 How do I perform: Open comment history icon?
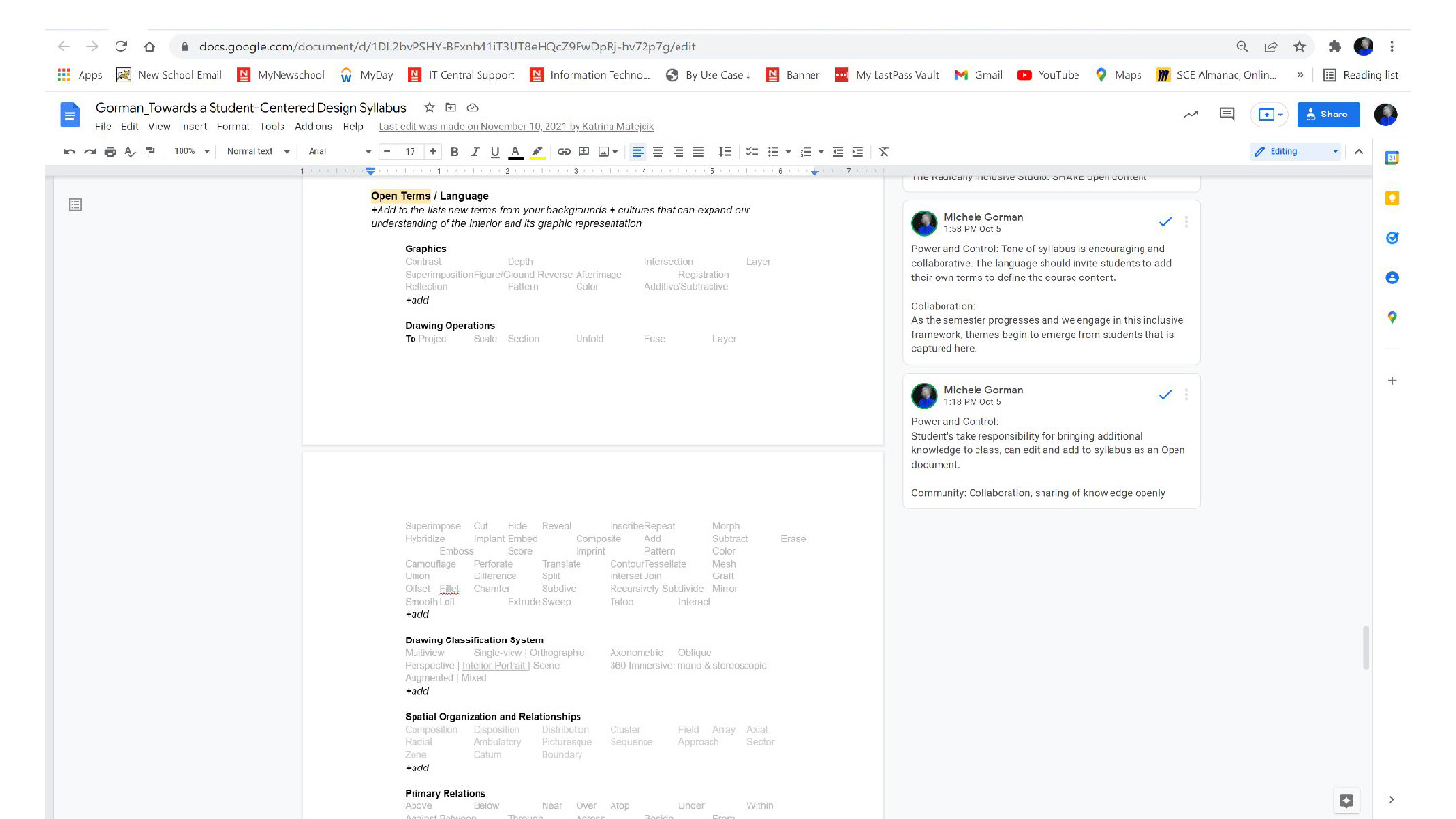pos(1227,115)
